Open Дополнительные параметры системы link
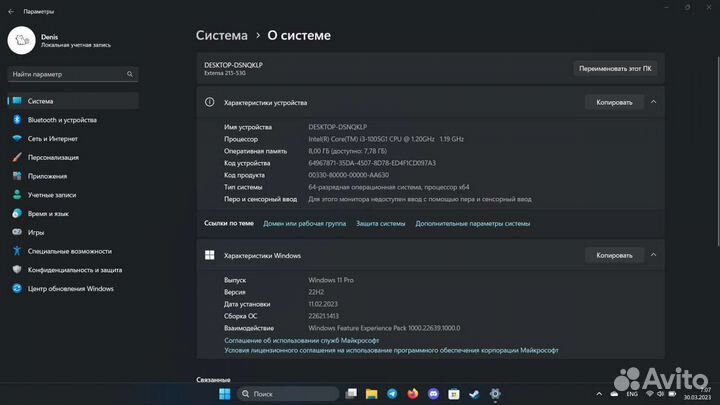Screen dimensions: 720x405 click(x=472, y=224)
